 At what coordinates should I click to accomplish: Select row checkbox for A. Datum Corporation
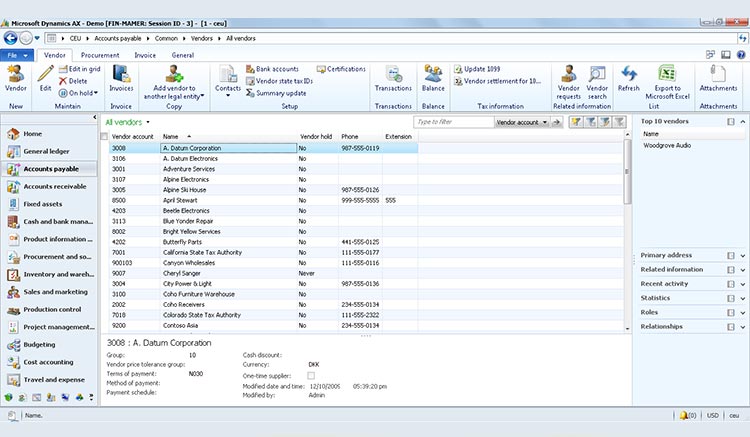(x=105, y=148)
